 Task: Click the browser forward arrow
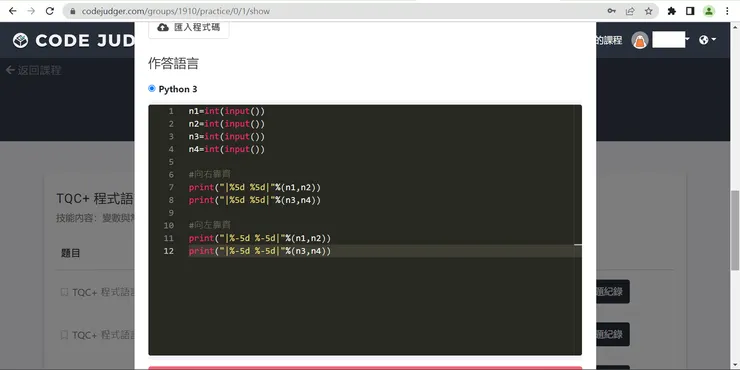pyautogui.click(x=31, y=11)
